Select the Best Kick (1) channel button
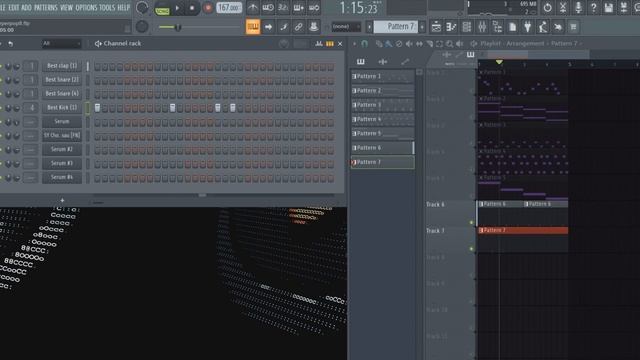The width and height of the screenshot is (640, 360). point(62,107)
